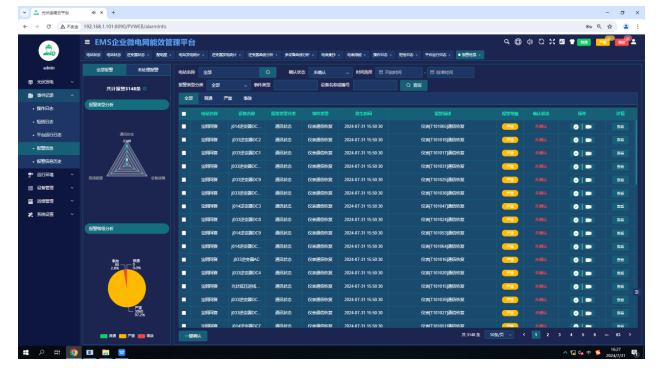Toggle fullscreen with the expand arrows icon
Image resolution: width=671 pixels, height=368 pixels.
552,42
